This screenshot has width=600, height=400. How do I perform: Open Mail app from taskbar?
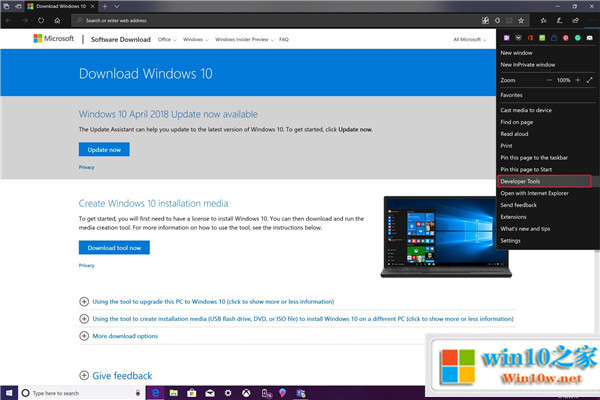pyautogui.click(x=210, y=393)
